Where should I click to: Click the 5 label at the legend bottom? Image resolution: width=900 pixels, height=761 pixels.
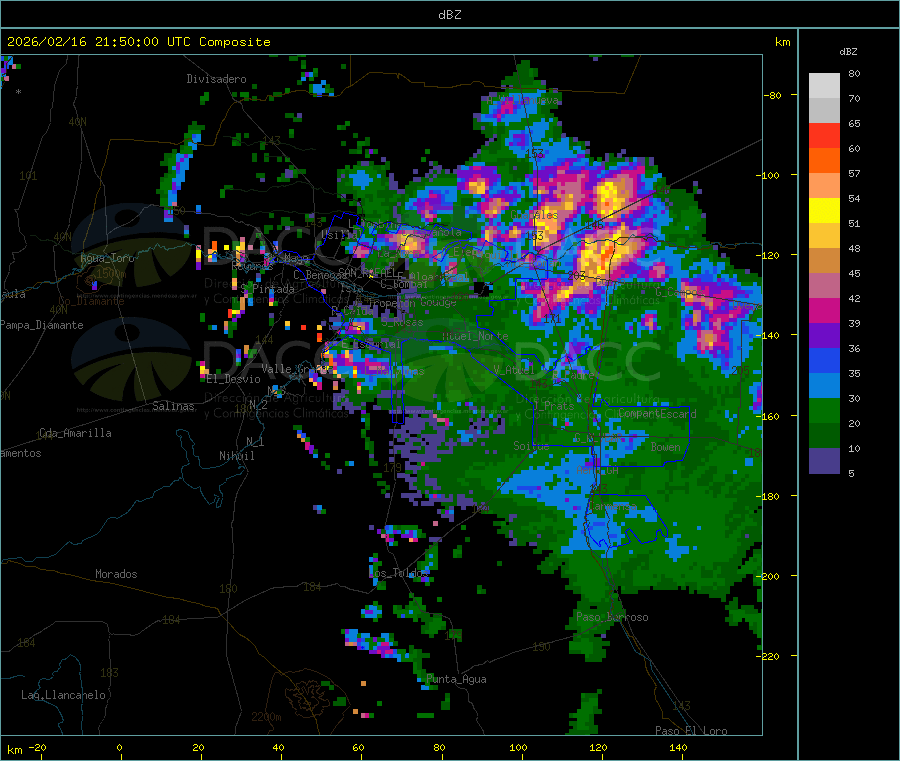[x=851, y=473]
